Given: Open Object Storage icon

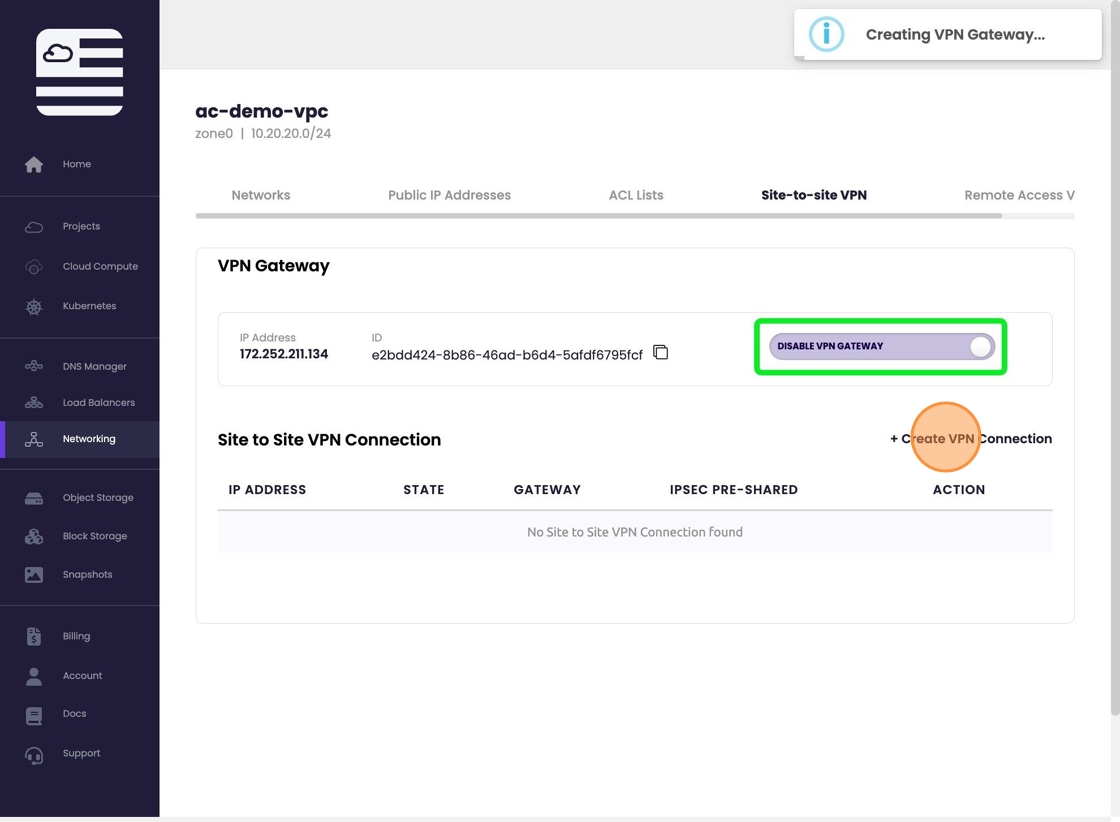Looking at the screenshot, I should point(34,498).
